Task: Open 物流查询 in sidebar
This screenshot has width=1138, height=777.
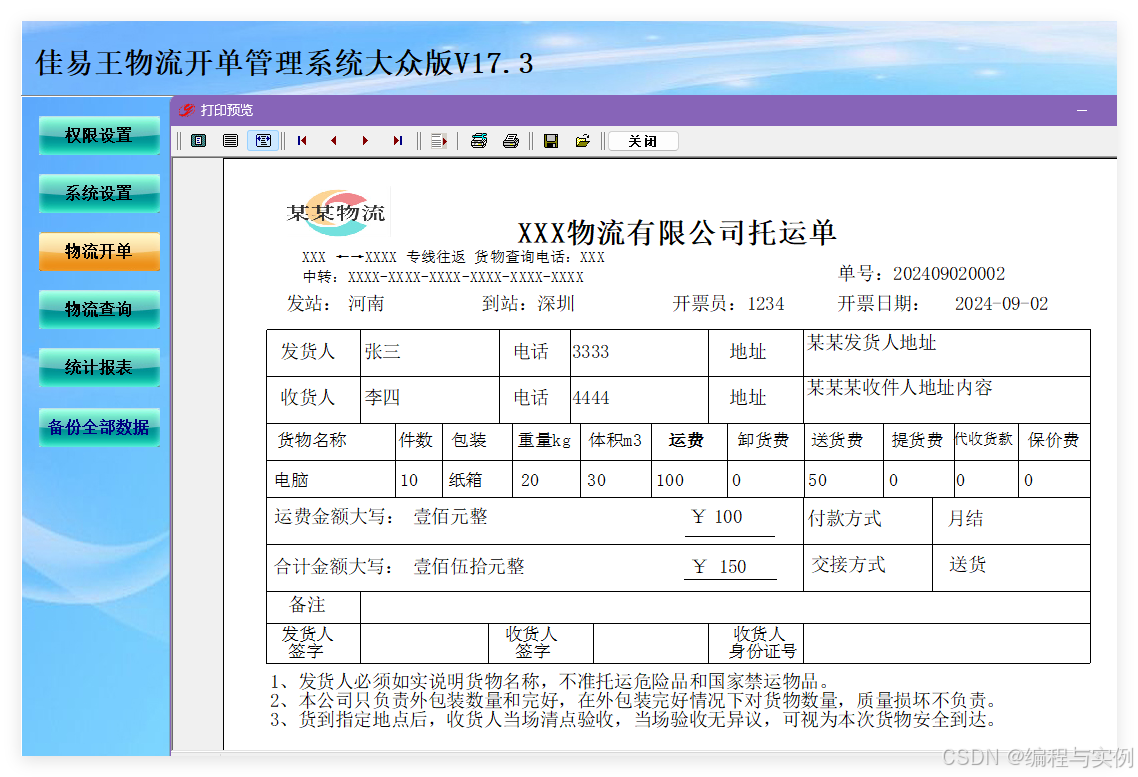Action: click(99, 310)
